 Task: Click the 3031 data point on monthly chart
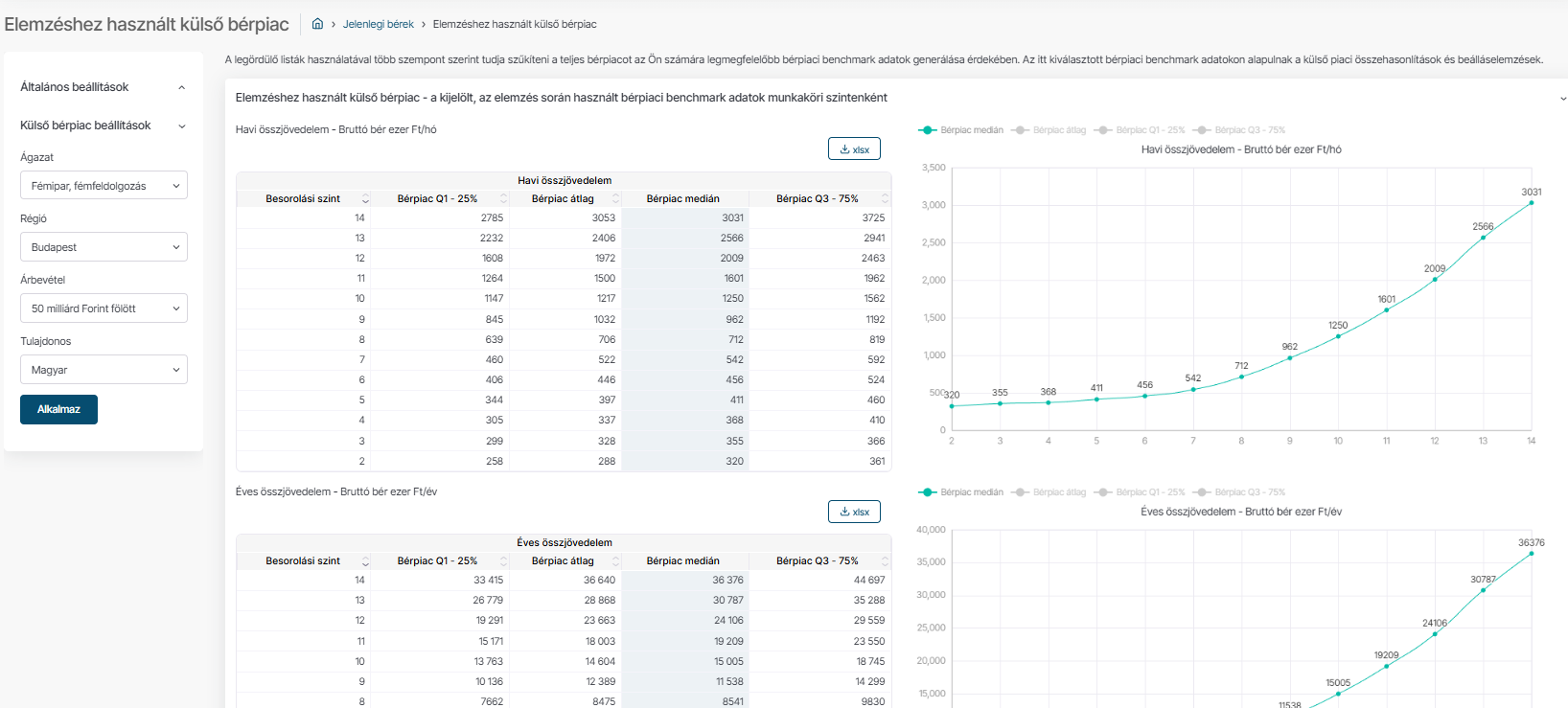pyautogui.click(x=1531, y=203)
